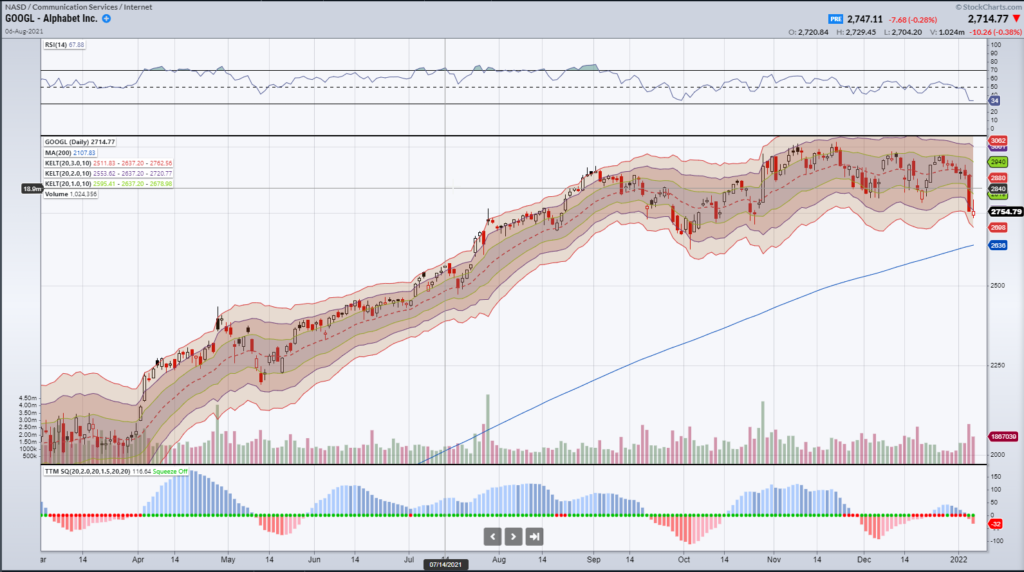Image resolution: width=1024 pixels, height=572 pixels.
Task: Select the GOOGL (Daily) price legend
Action: [80, 142]
